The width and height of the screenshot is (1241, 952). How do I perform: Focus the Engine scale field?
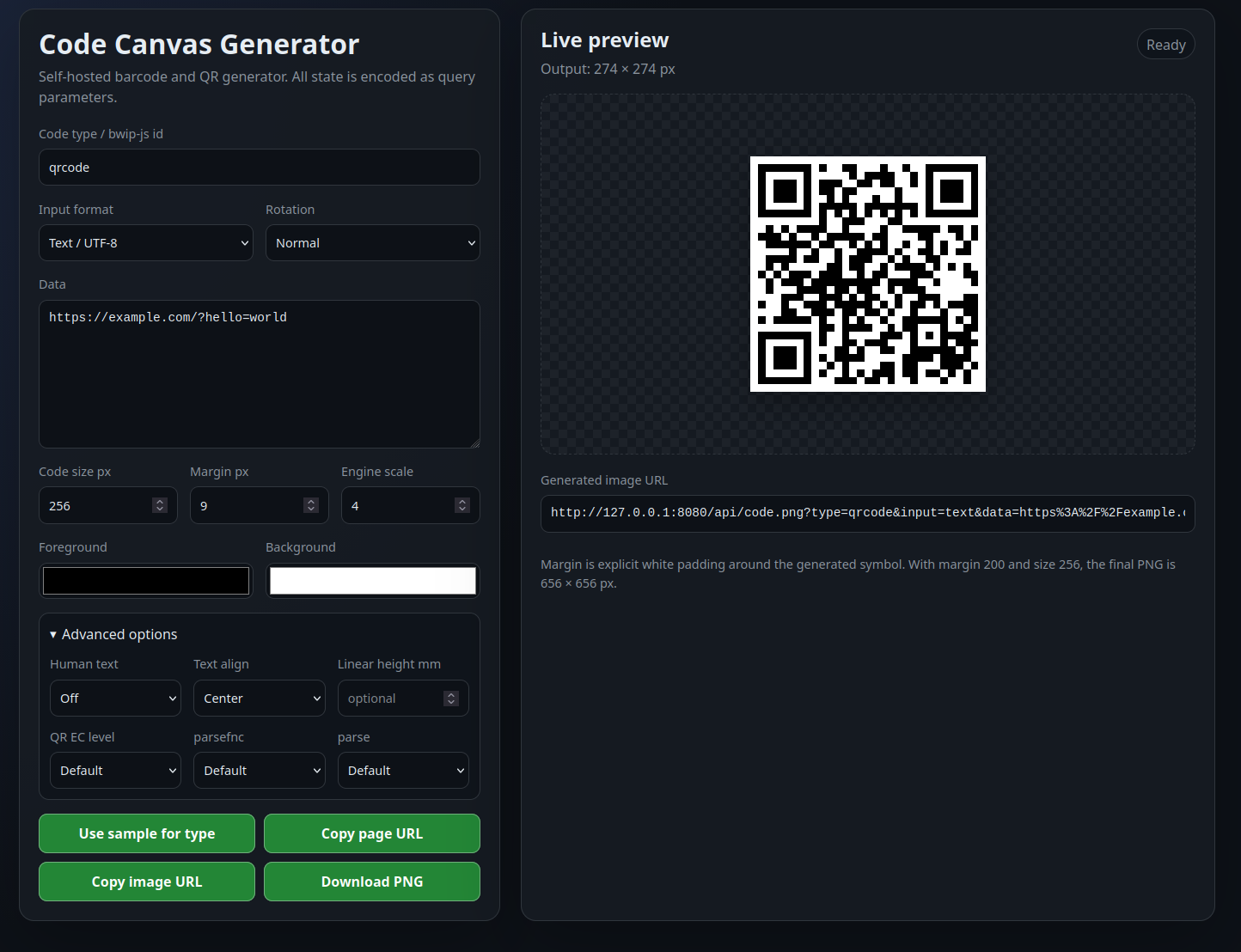(x=410, y=505)
